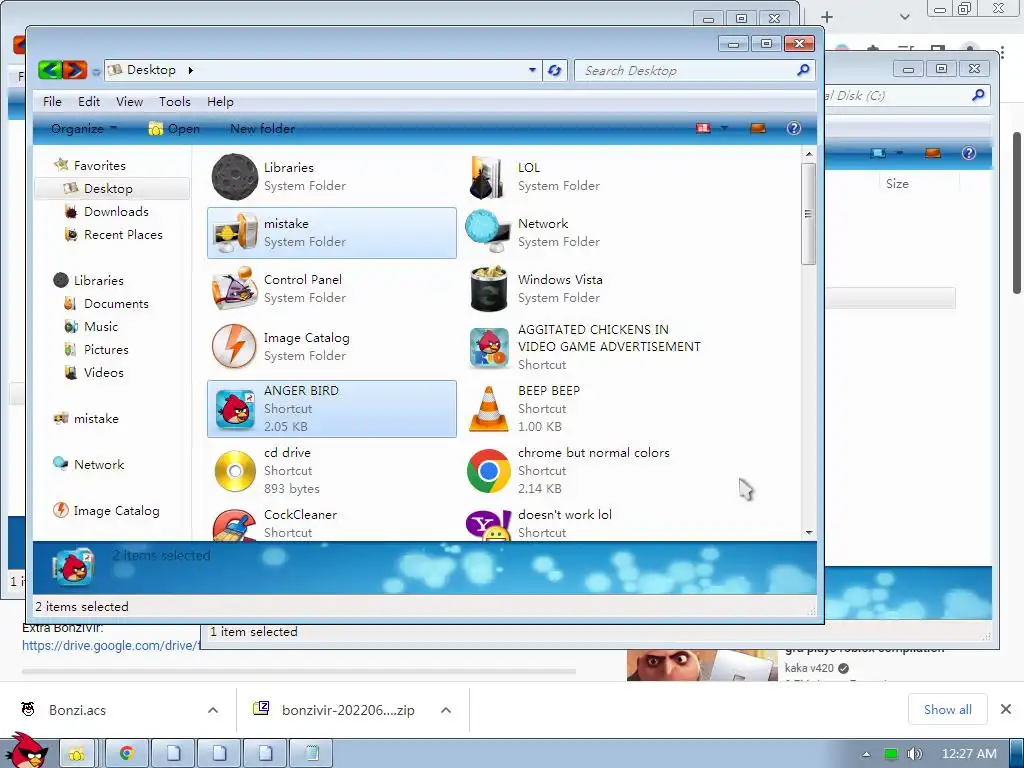Screen dimensions: 1024x768
Task: Click the 12:27 AM taskbar clock
Action: (969, 754)
